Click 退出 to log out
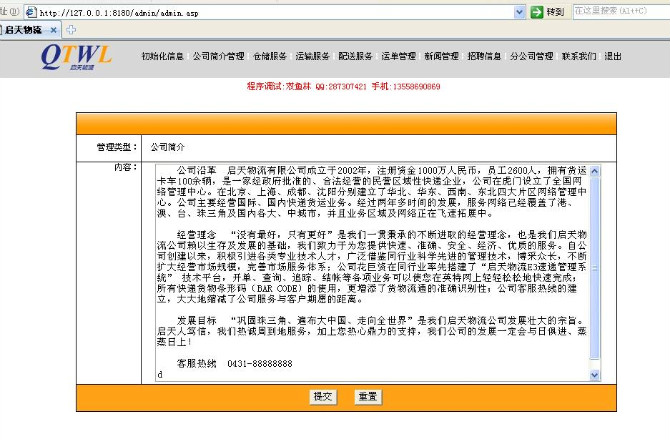The image size is (670, 440). (x=613, y=56)
